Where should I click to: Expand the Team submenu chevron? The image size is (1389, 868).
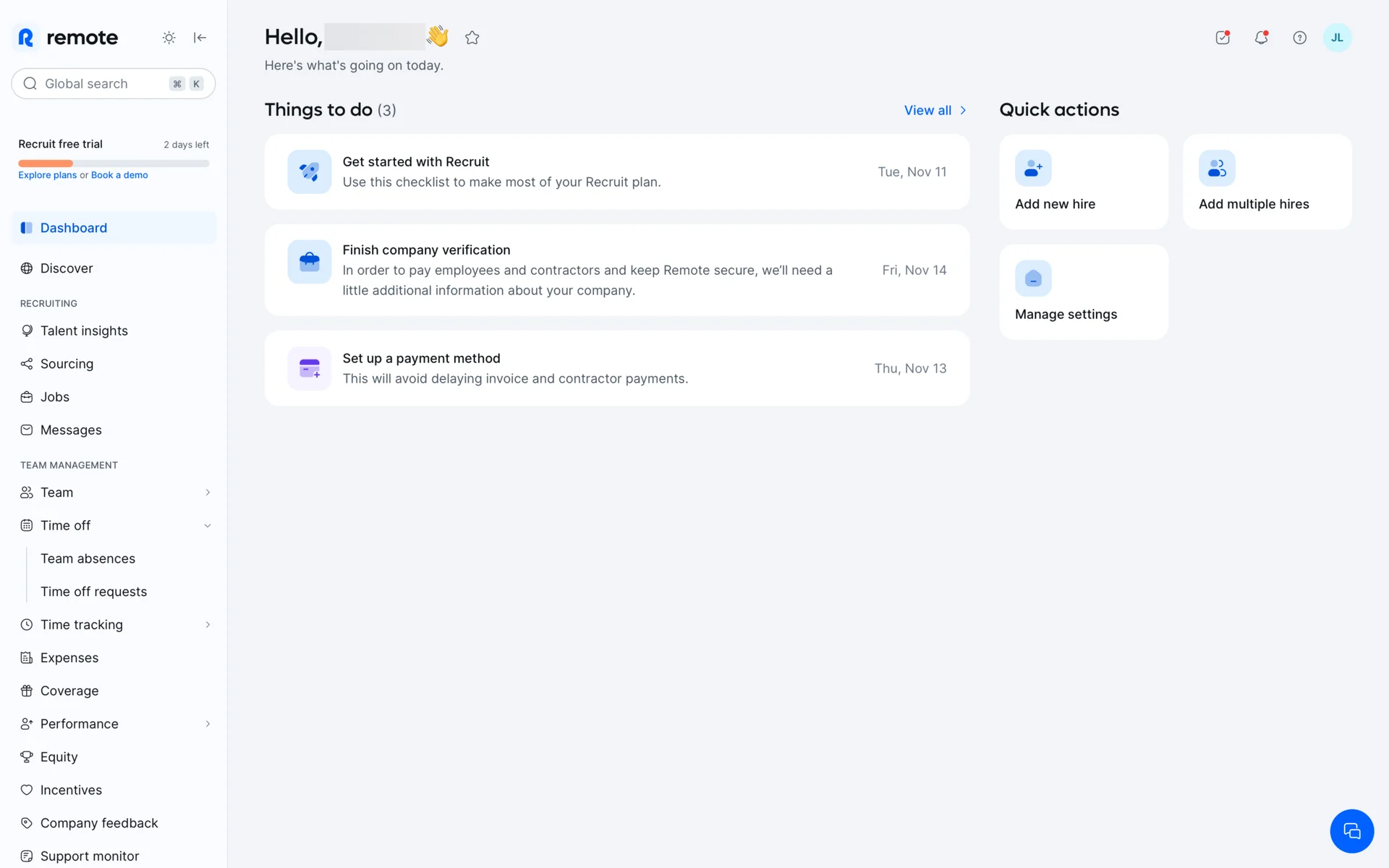coord(208,493)
